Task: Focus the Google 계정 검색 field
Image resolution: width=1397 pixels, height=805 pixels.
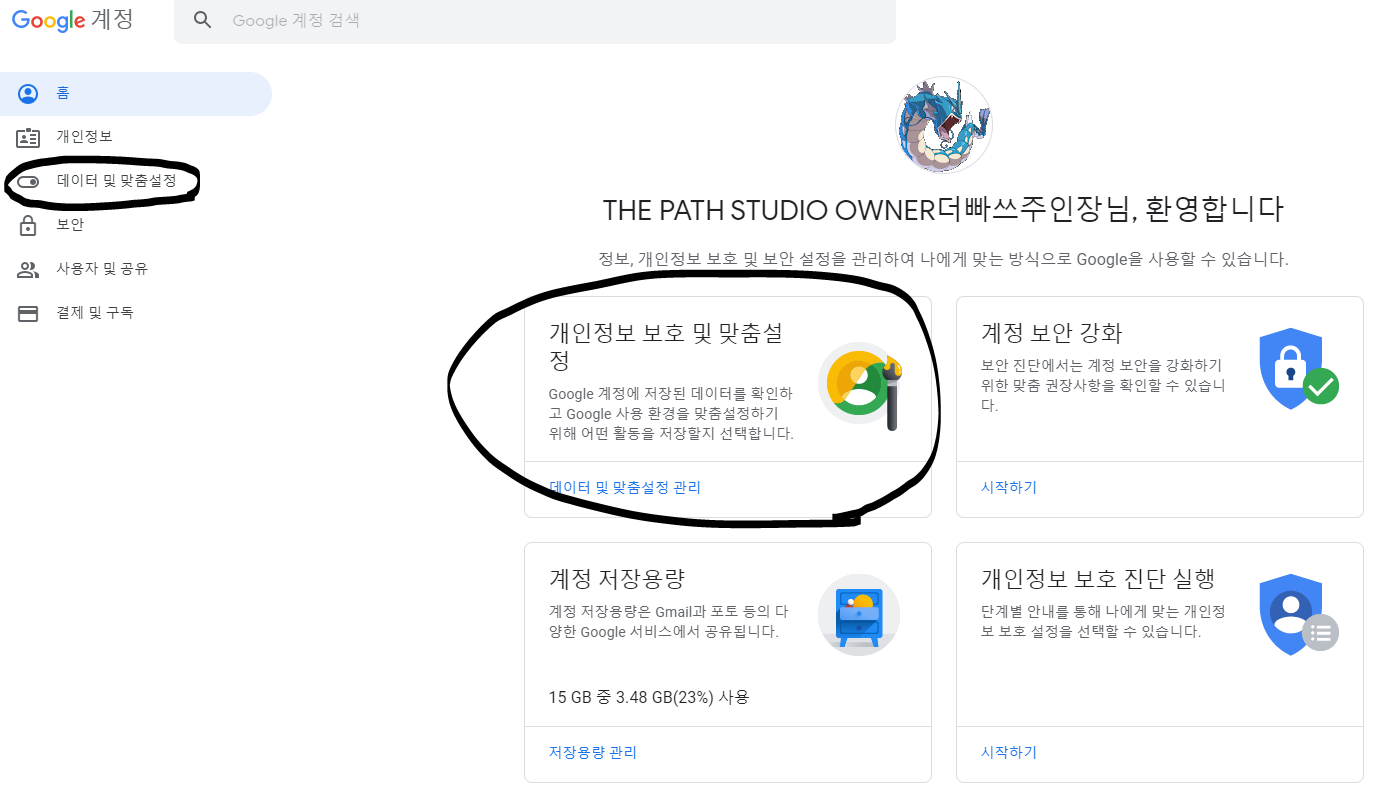Action: (x=535, y=21)
